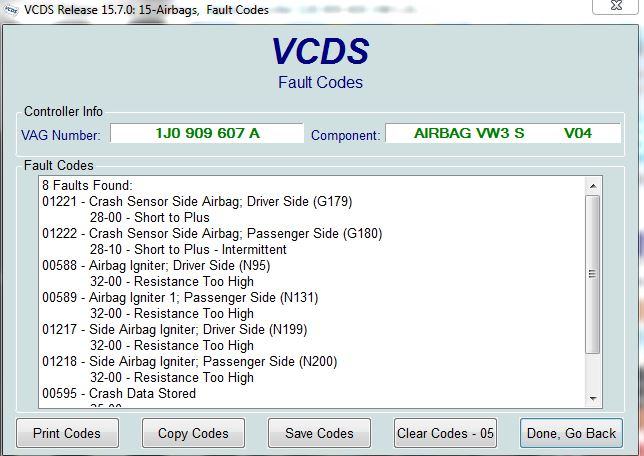The width and height of the screenshot is (644, 456).
Task: Select fault 01222 Crash Sensor Passenger Side (G180)
Action: (212, 233)
